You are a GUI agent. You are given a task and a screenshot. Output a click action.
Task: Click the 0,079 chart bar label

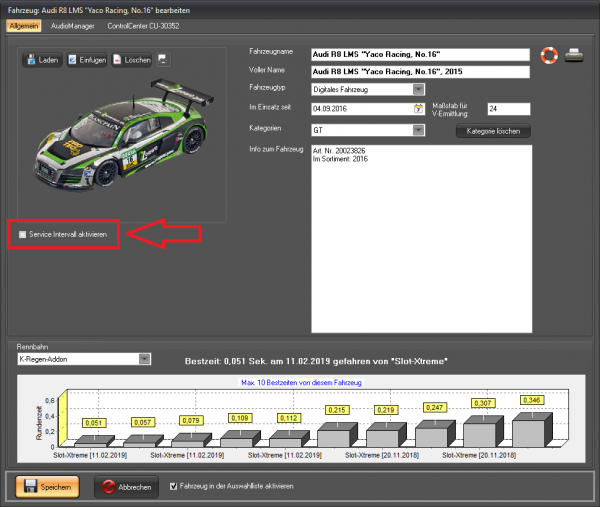click(191, 421)
